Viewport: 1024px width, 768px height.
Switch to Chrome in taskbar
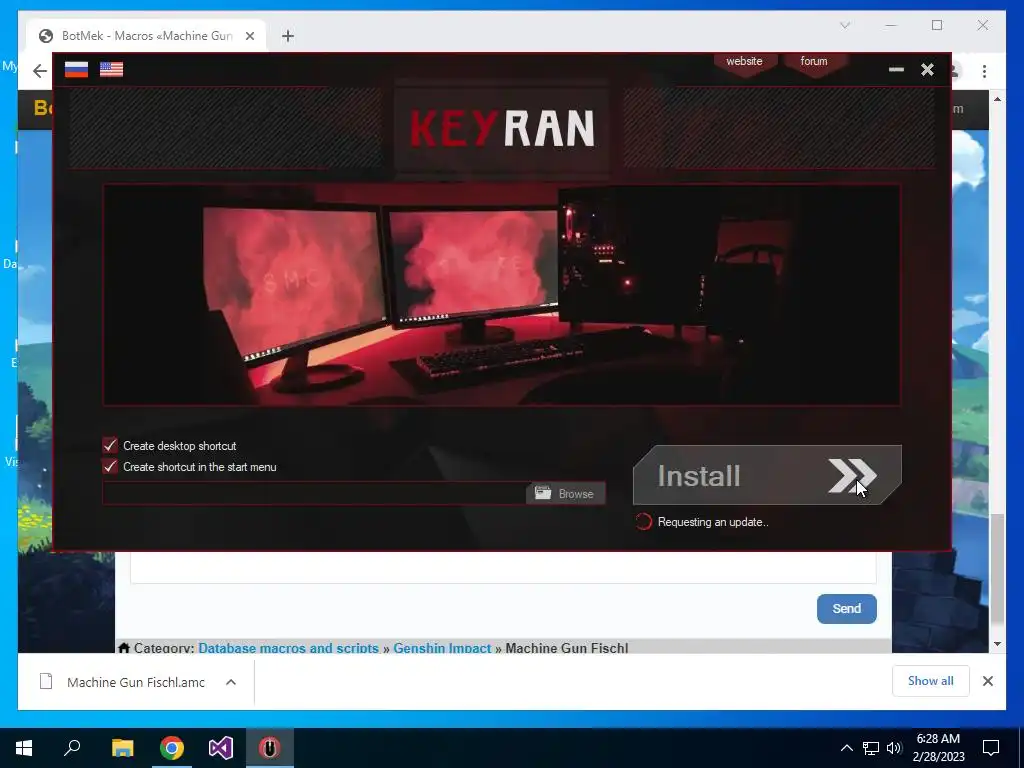[172, 748]
